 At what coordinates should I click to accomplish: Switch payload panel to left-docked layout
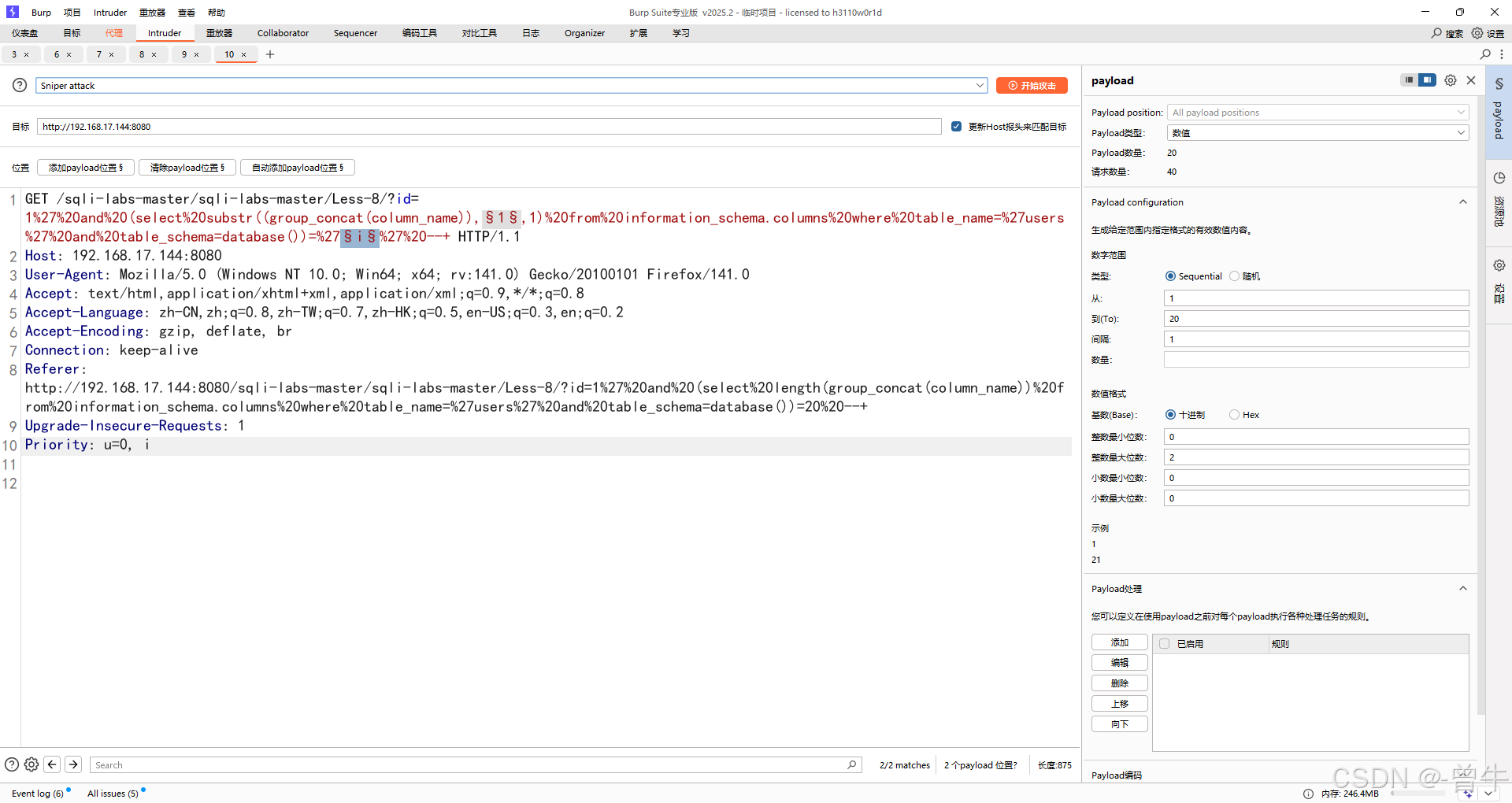click(x=1409, y=80)
